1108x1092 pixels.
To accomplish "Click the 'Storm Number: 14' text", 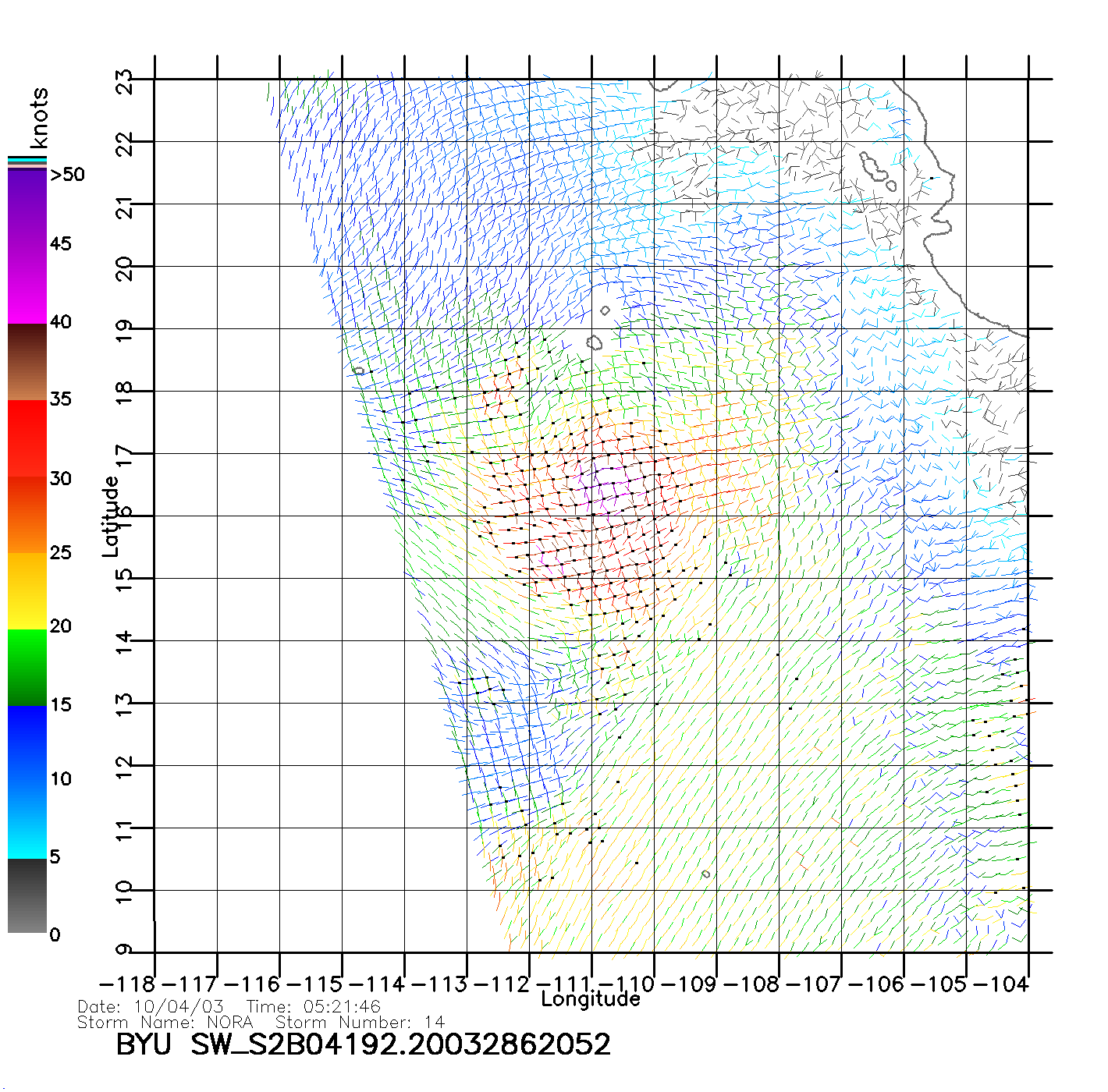I will click(x=360, y=1022).
